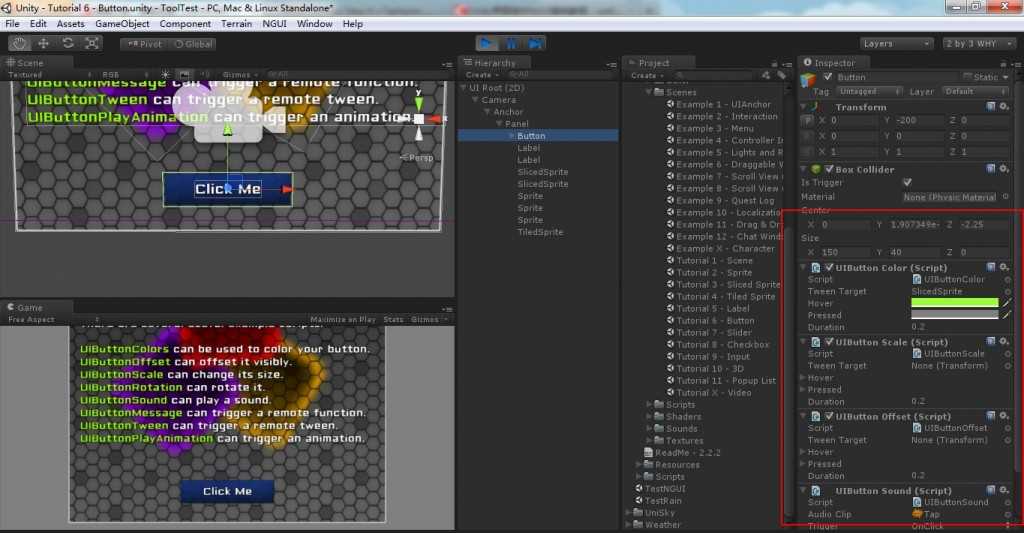Click the Button name field in Inspector
1024x533 pixels.
pos(898,77)
